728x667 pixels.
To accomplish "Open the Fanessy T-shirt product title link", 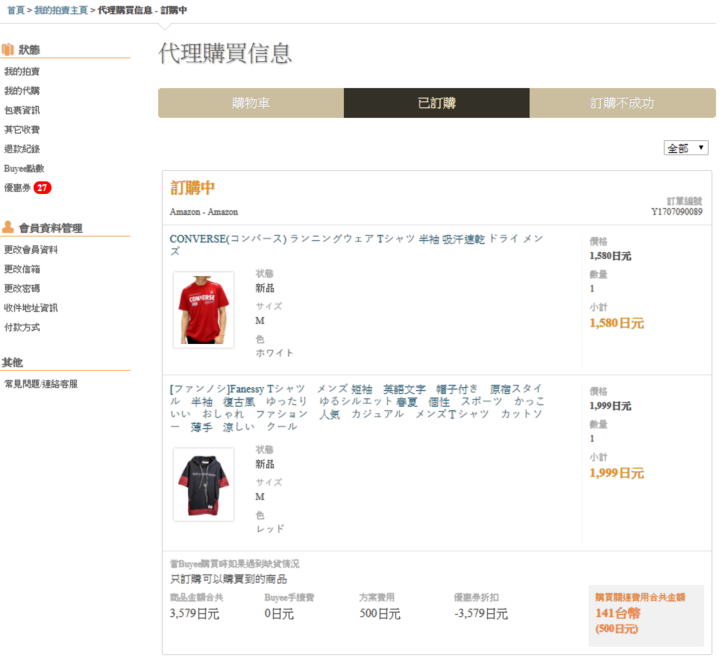I will tap(357, 407).
